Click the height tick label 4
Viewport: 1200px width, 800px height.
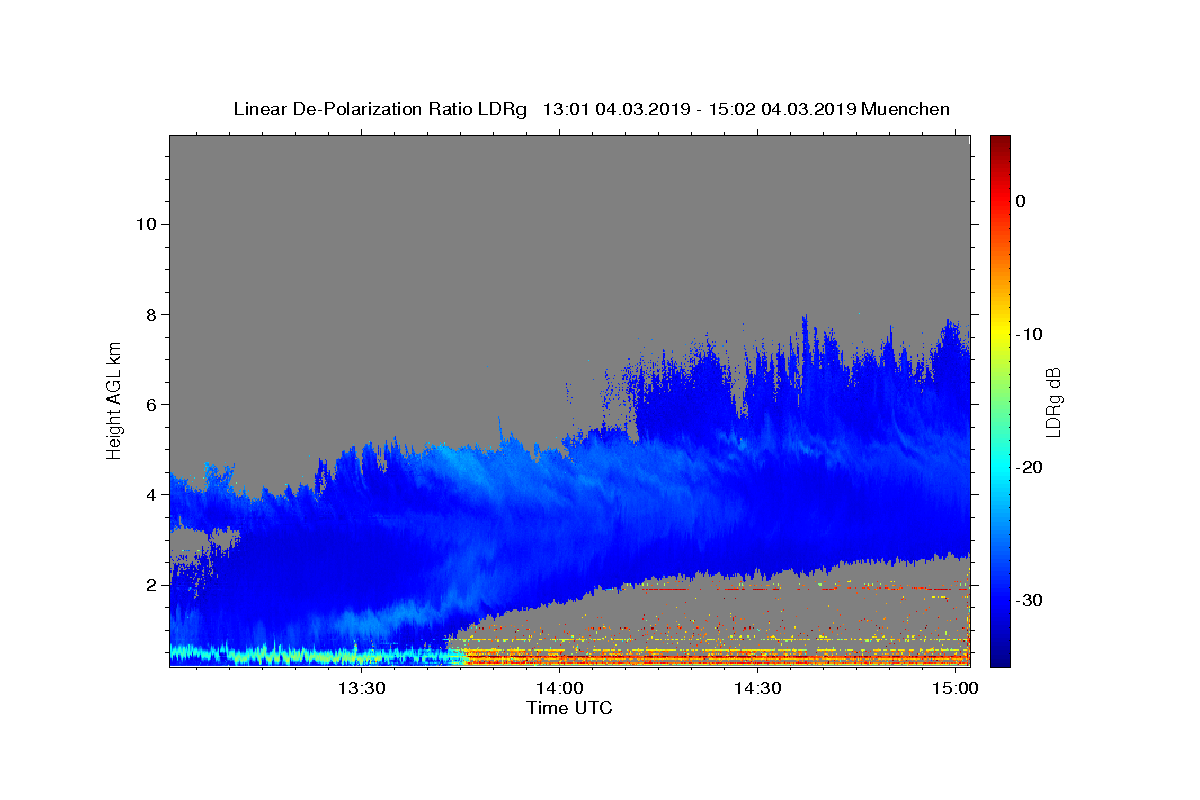click(151, 495)
